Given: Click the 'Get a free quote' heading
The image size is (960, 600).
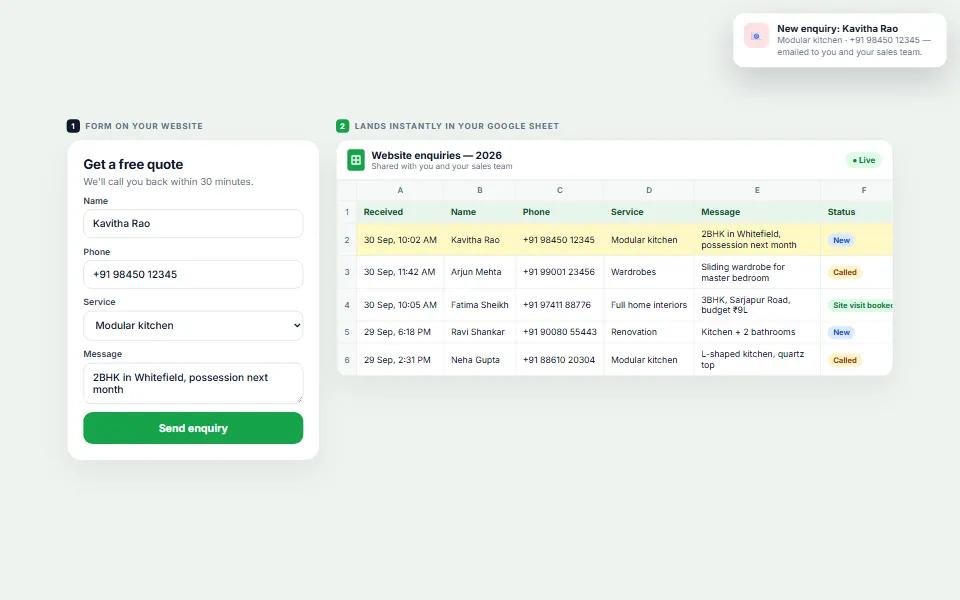Looking at the screenshot, I should point(133,164).
